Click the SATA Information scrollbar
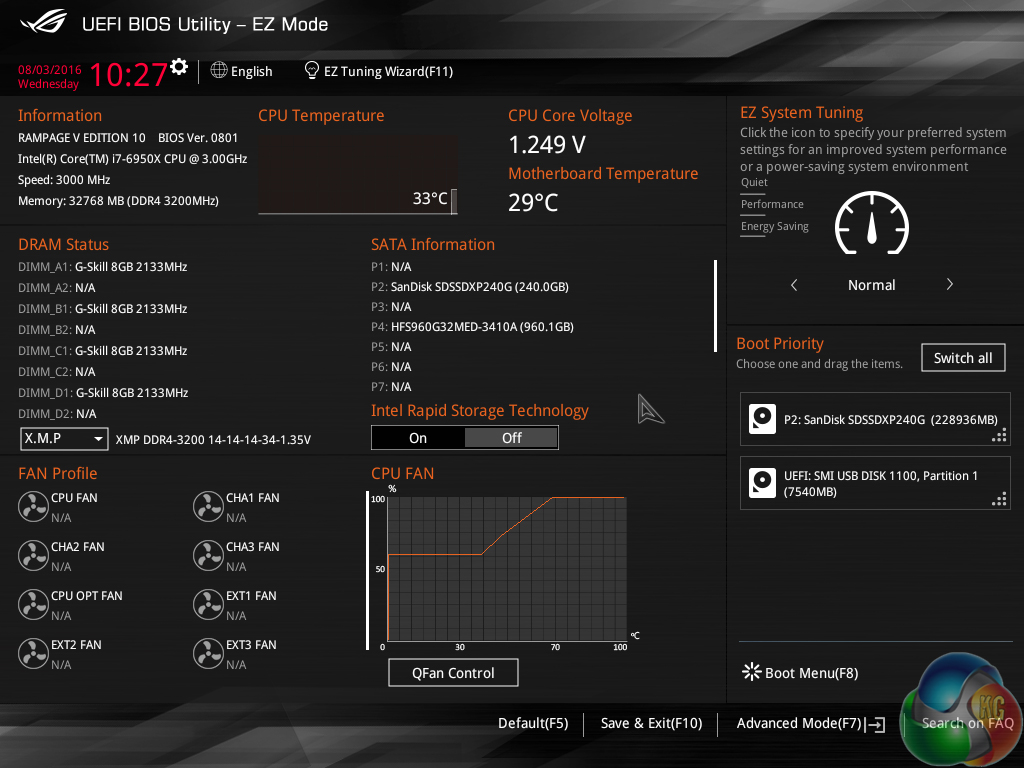This screenshot has width=1024, height=768. click(x=716, y=306)
